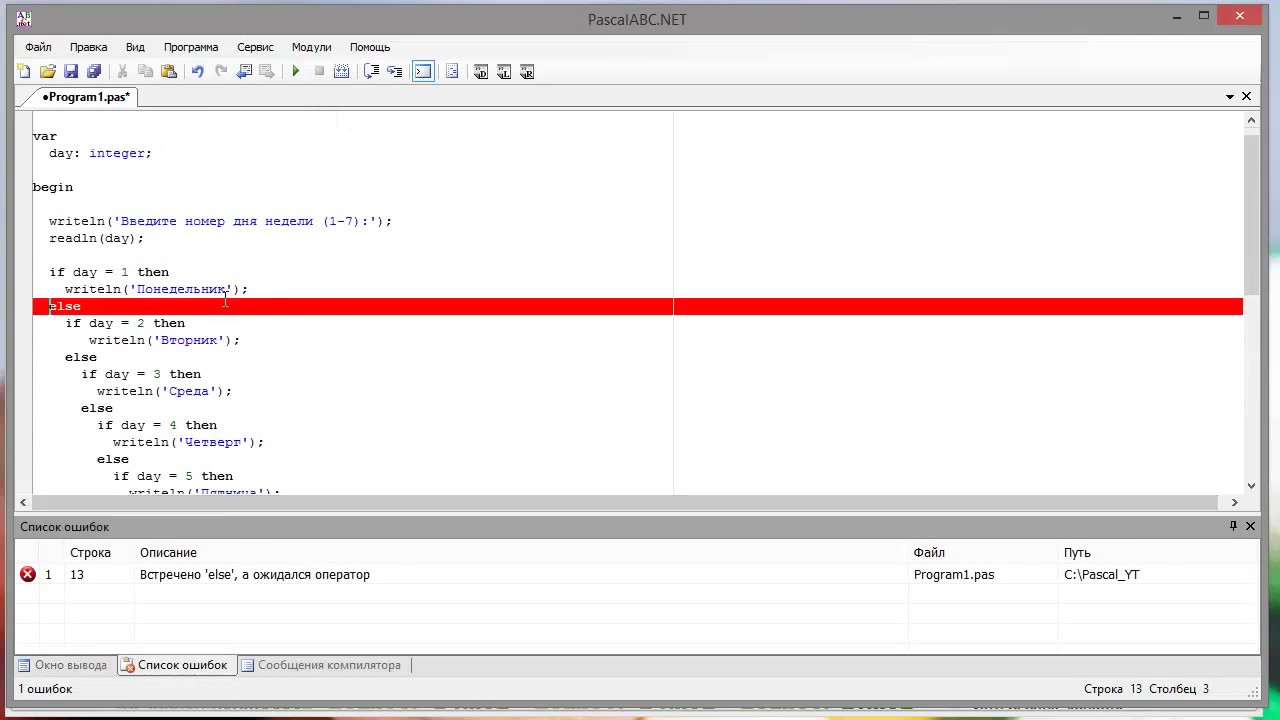Image resolution: width=1280 pixels, height=720 pixels.
Task: Open the Правка menu
Action: [88, 47]
